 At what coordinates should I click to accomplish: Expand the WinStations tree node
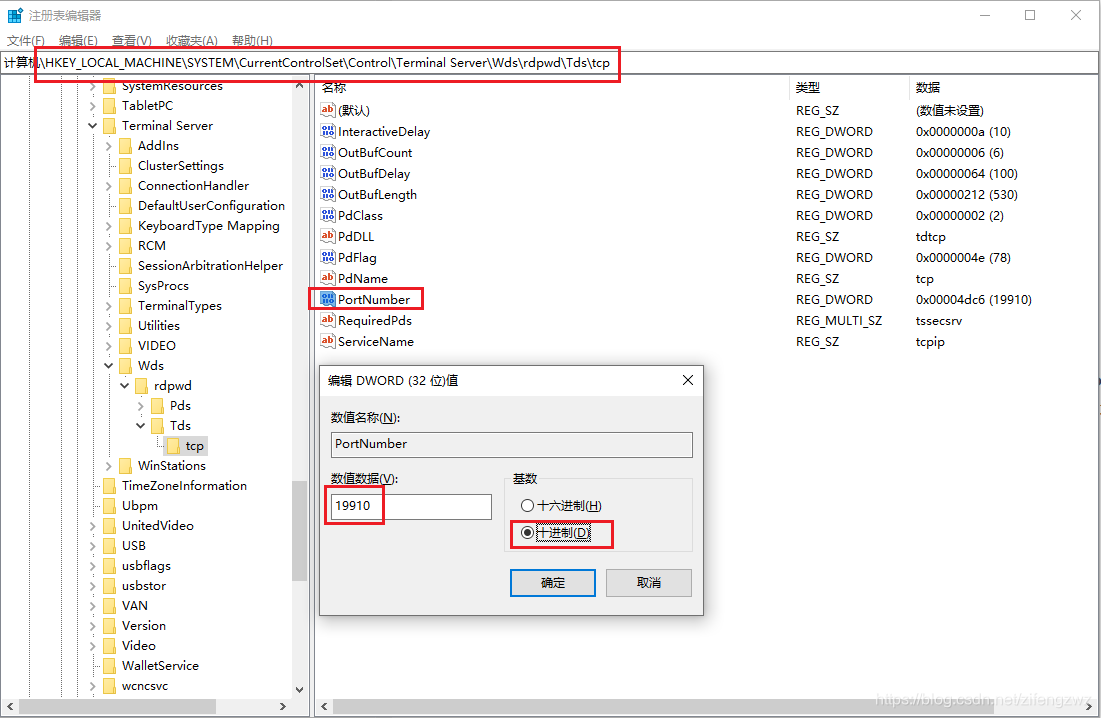click(109, 466)
